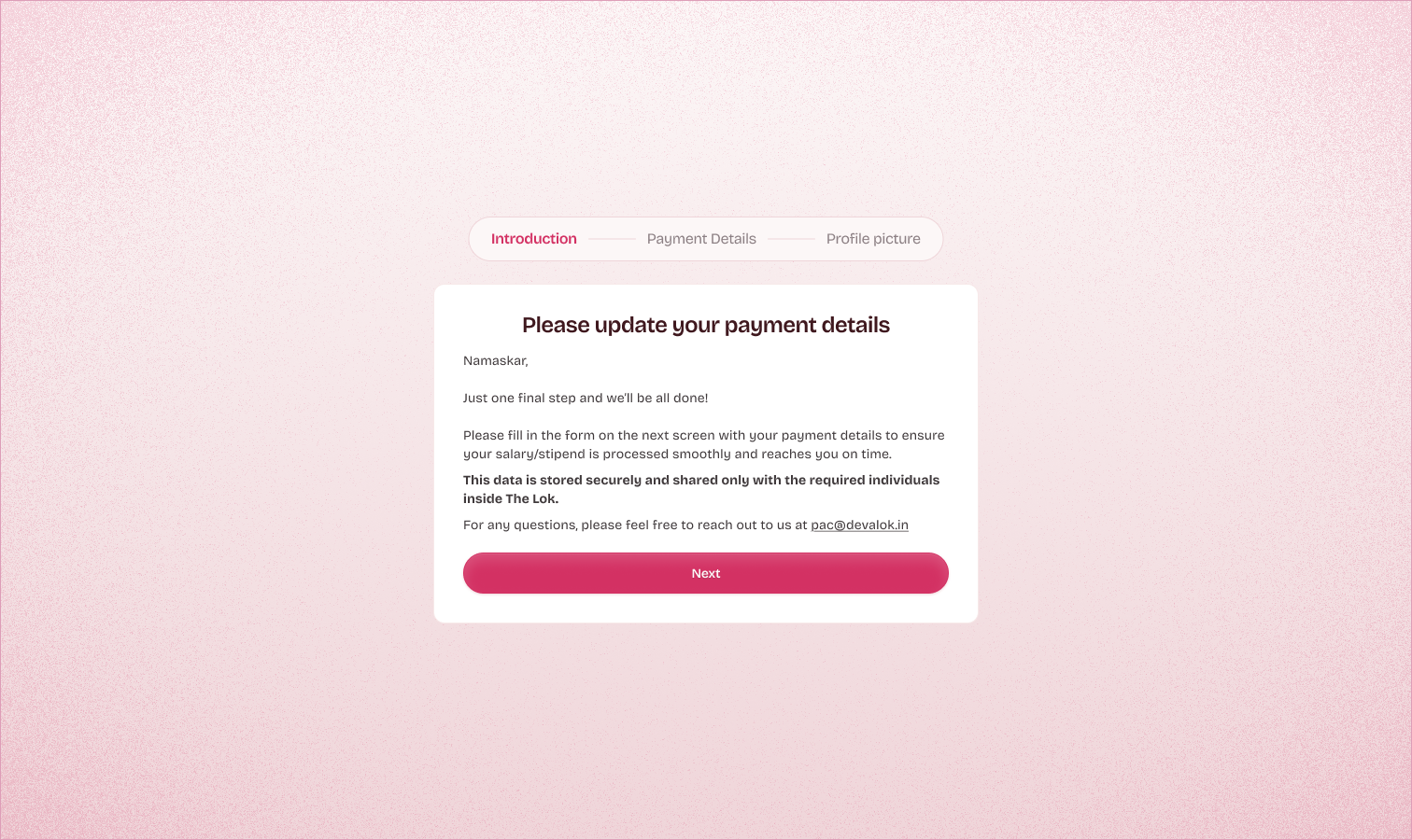Viewport: 1412px width, 840px height.
Task: Click the 'Please update your payment details' heading
Action: pos(706,325)
